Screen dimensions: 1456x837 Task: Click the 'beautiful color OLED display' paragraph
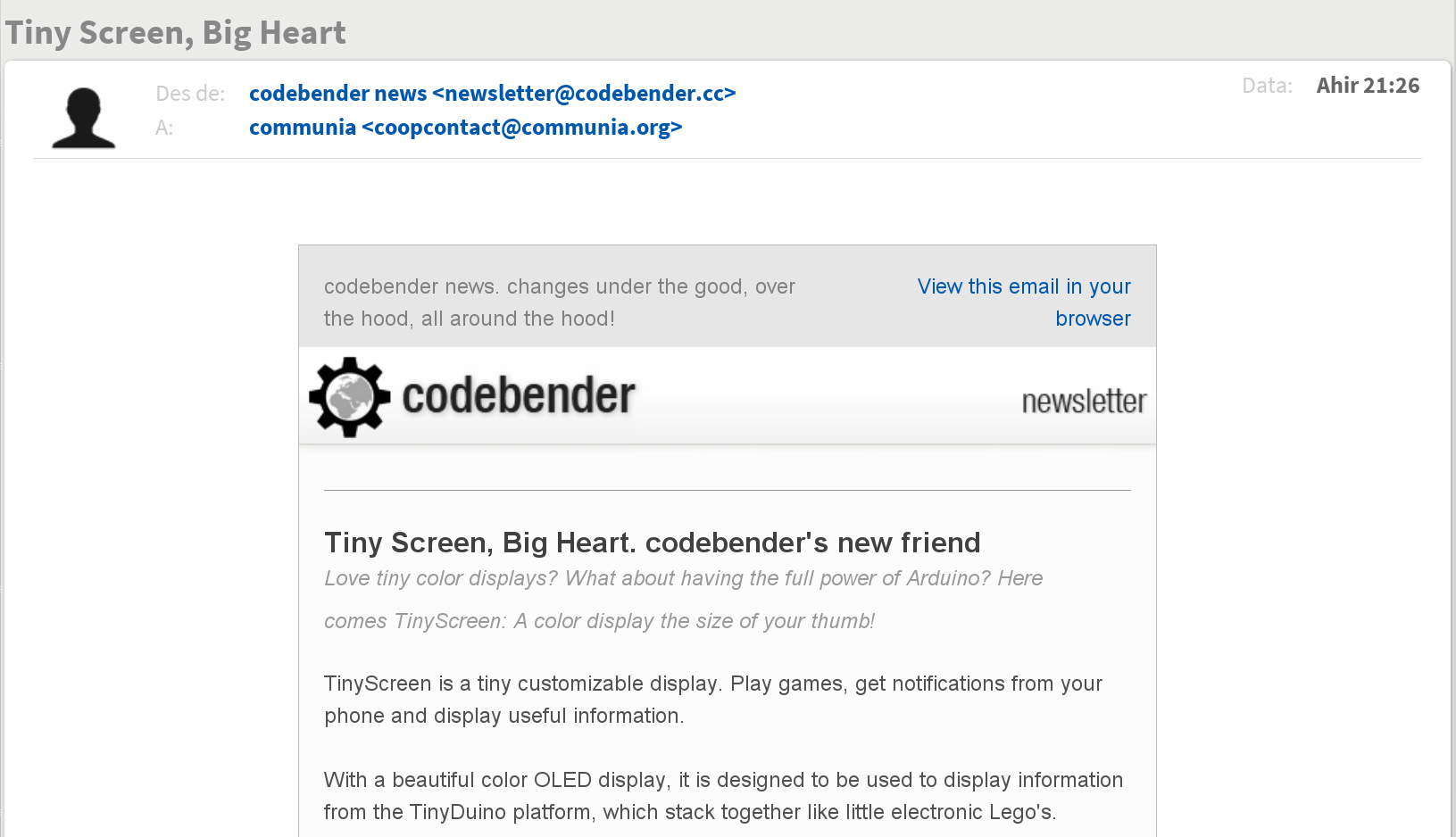(x=723, y=796)
